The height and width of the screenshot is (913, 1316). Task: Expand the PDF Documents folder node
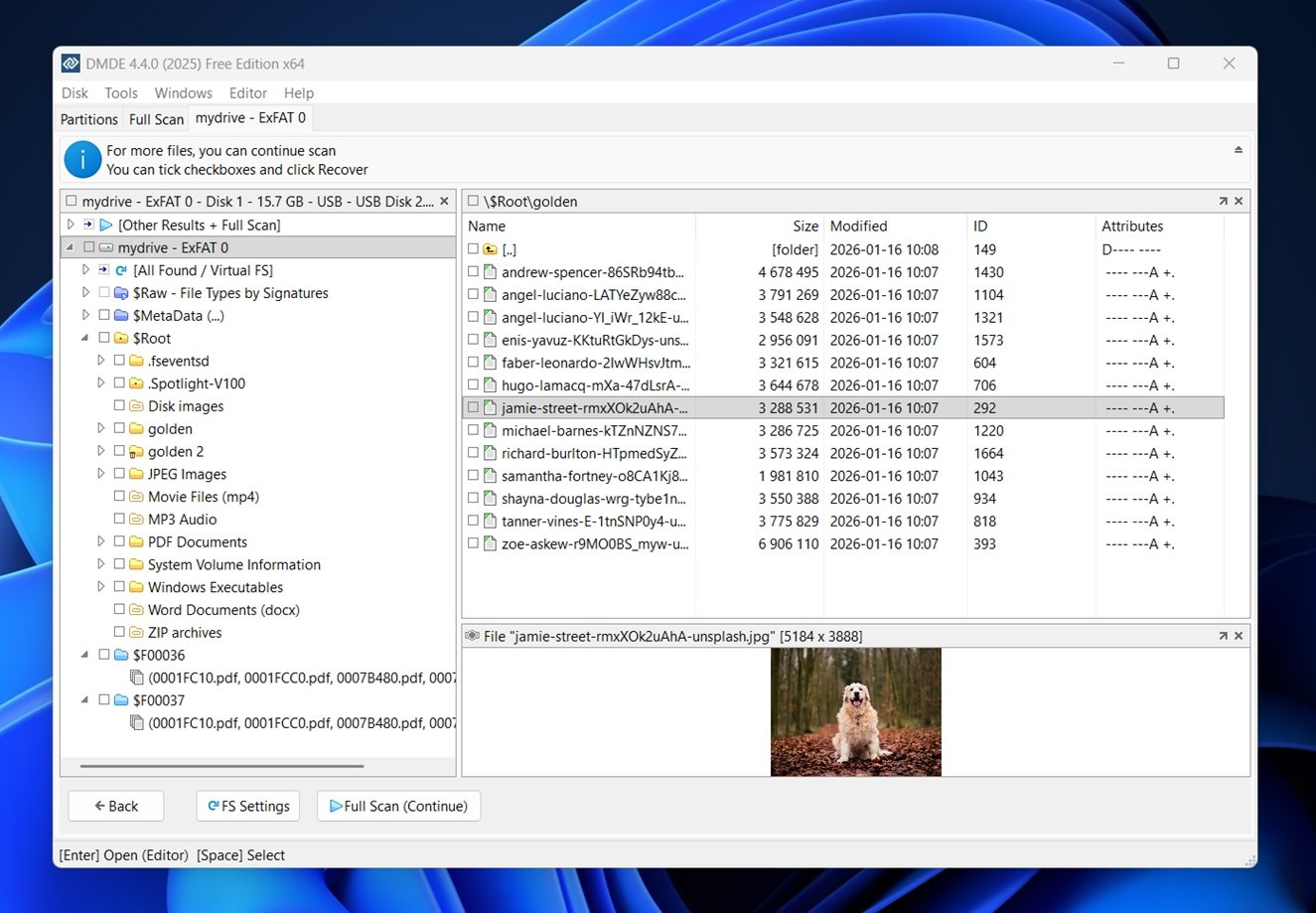(x=100, y=542)
